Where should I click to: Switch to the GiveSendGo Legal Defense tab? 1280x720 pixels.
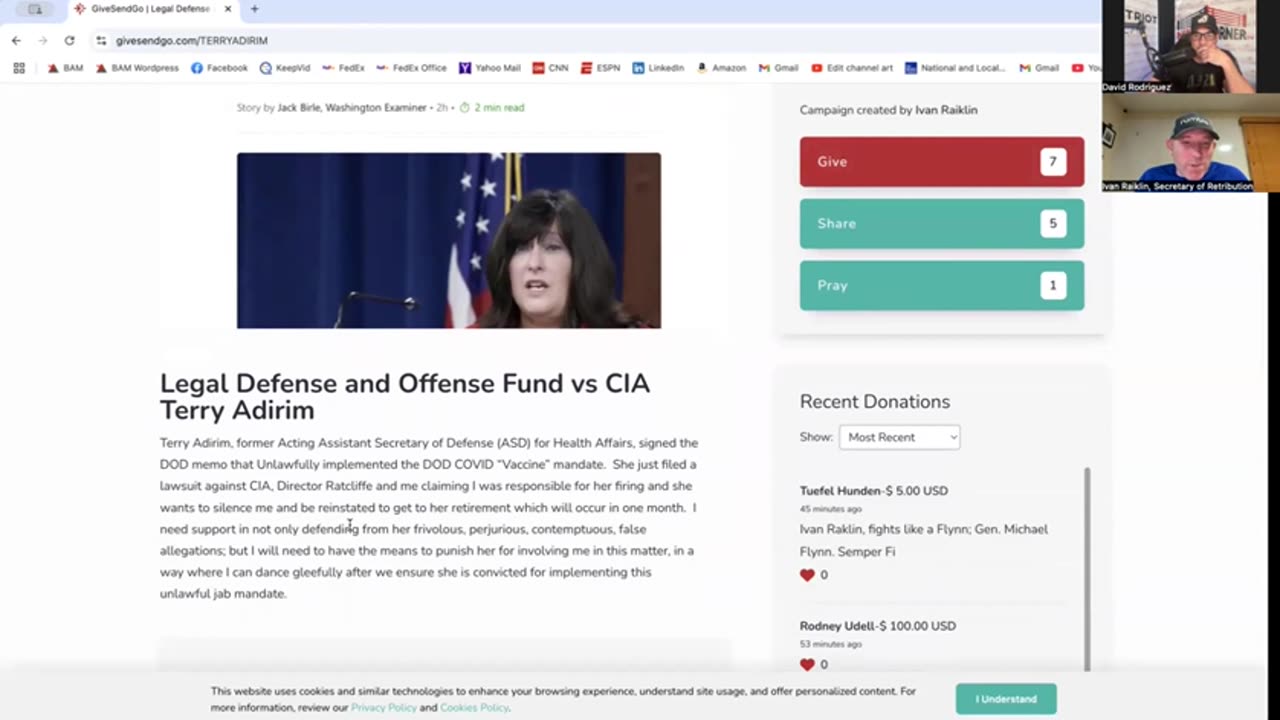click(150, 9)
